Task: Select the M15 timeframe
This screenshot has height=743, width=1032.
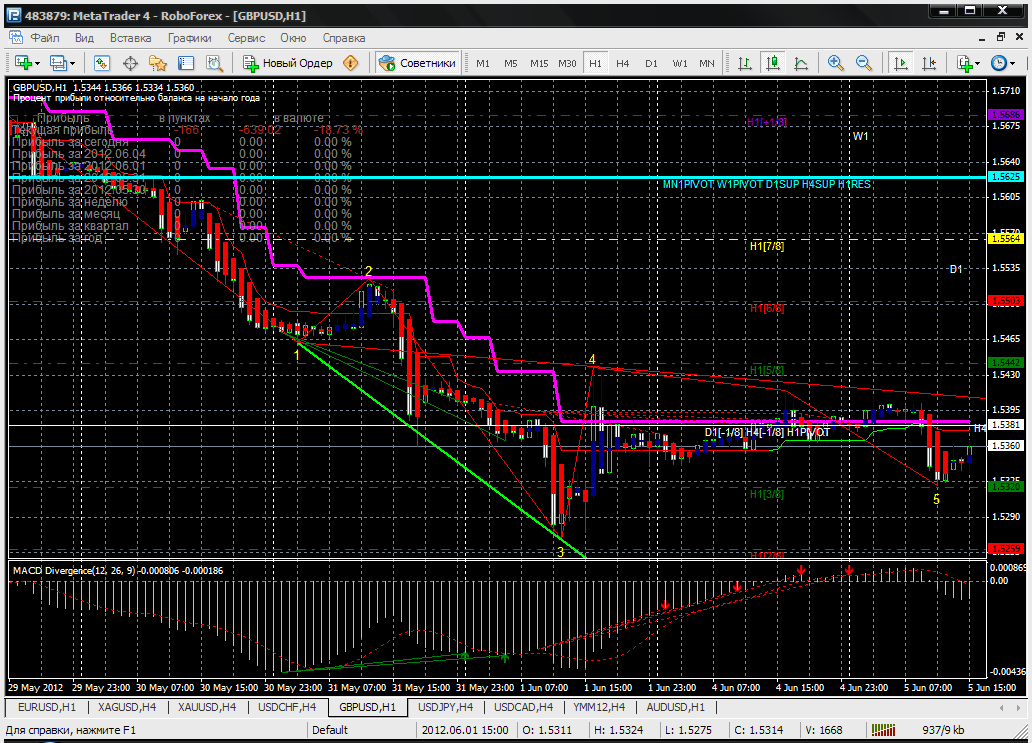Action: pos(539,63)
